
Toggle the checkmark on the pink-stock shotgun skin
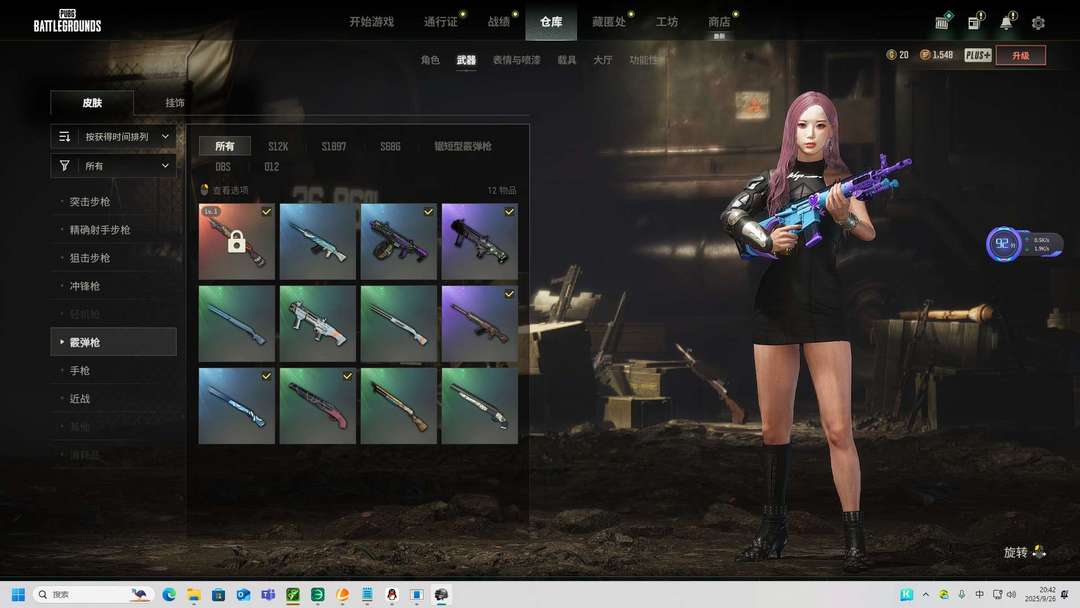click(x=347, y=376)
